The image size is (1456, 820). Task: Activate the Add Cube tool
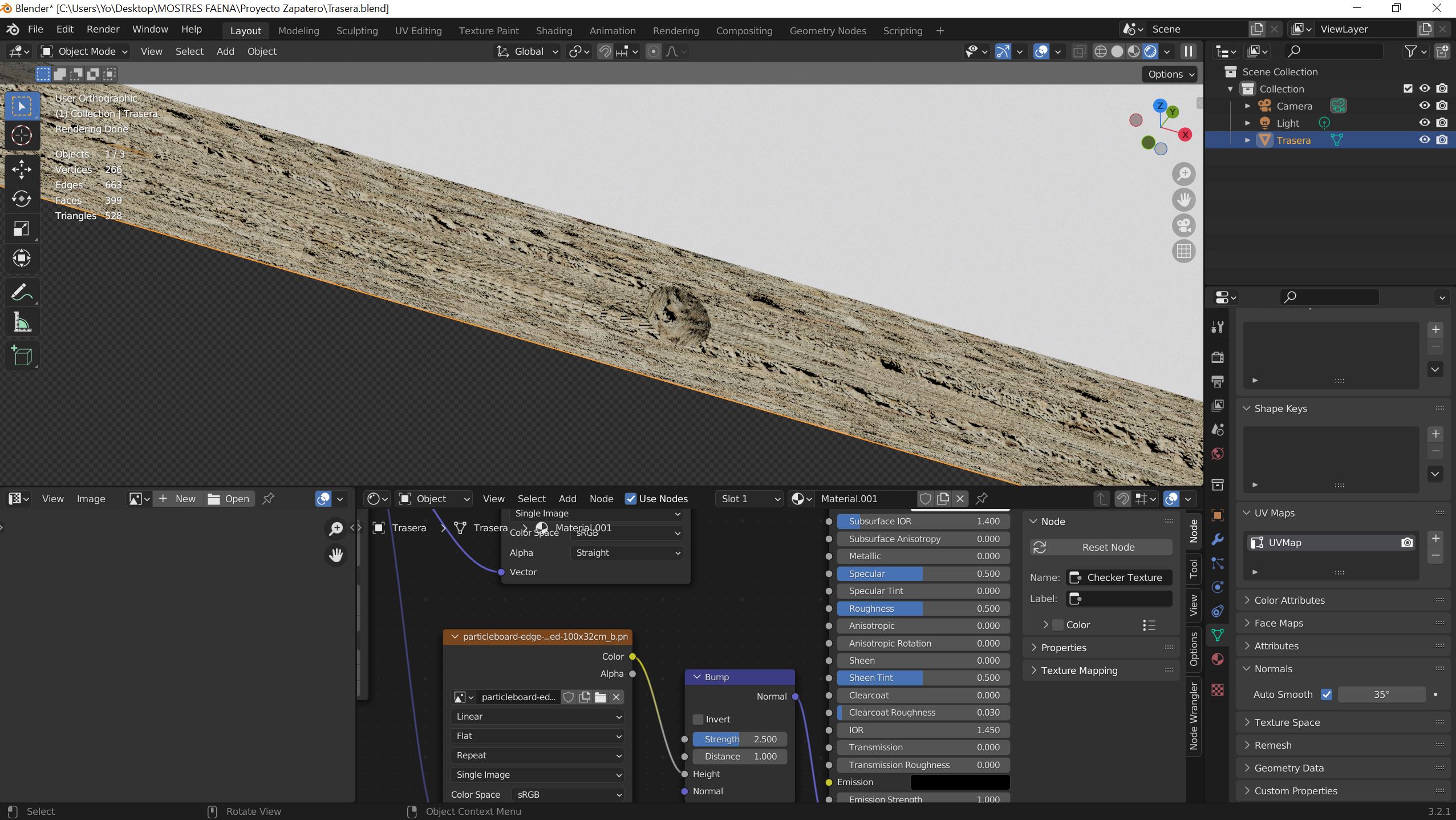pos(22,356)
